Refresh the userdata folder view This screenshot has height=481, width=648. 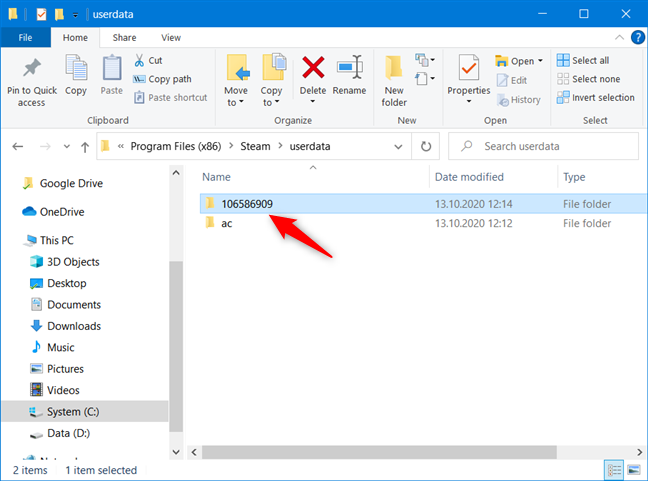coord(427,146)
